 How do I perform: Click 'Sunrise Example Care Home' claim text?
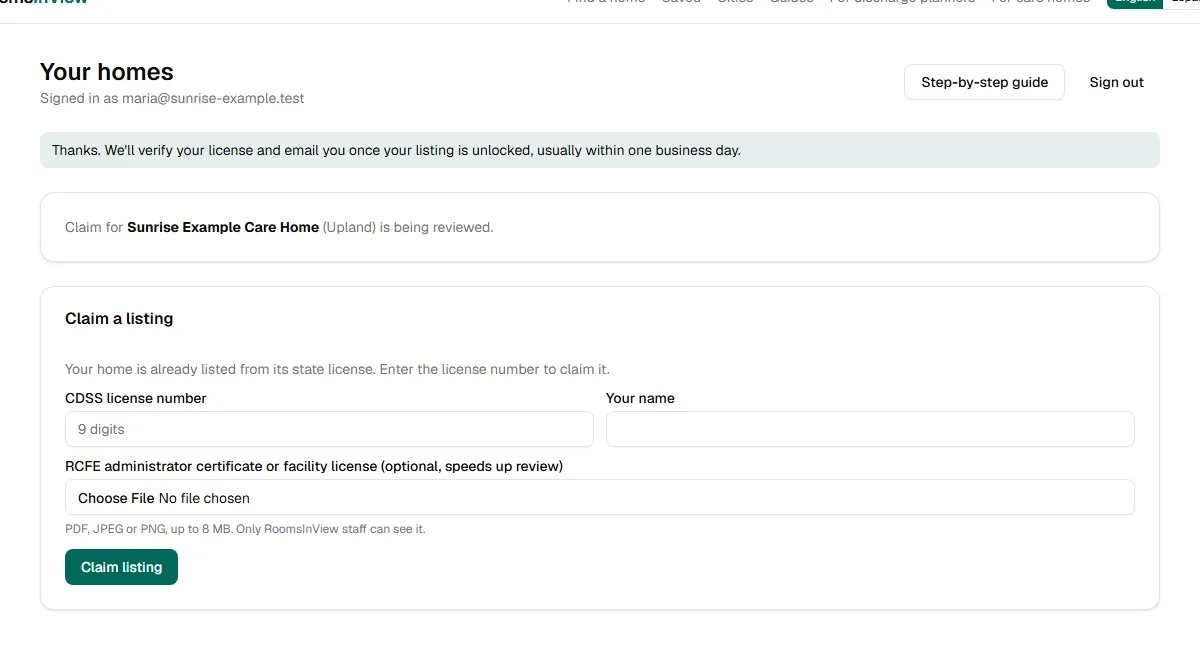point(223,227)
